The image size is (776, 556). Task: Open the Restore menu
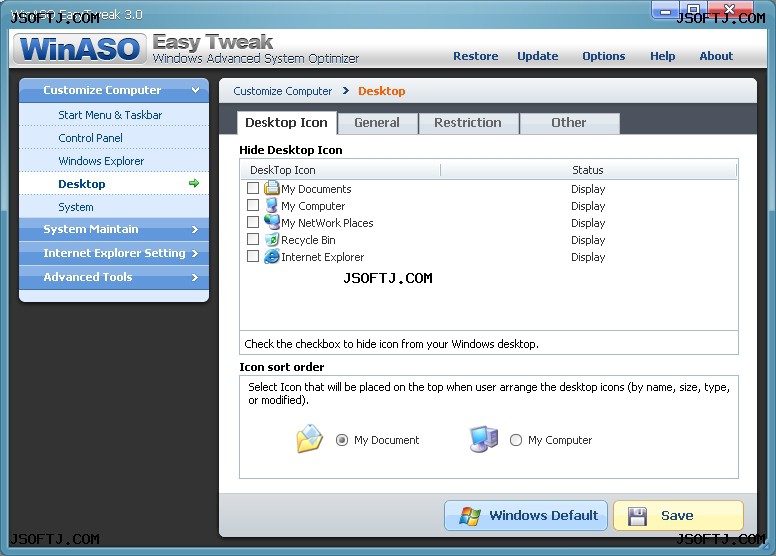pos(476,56)
